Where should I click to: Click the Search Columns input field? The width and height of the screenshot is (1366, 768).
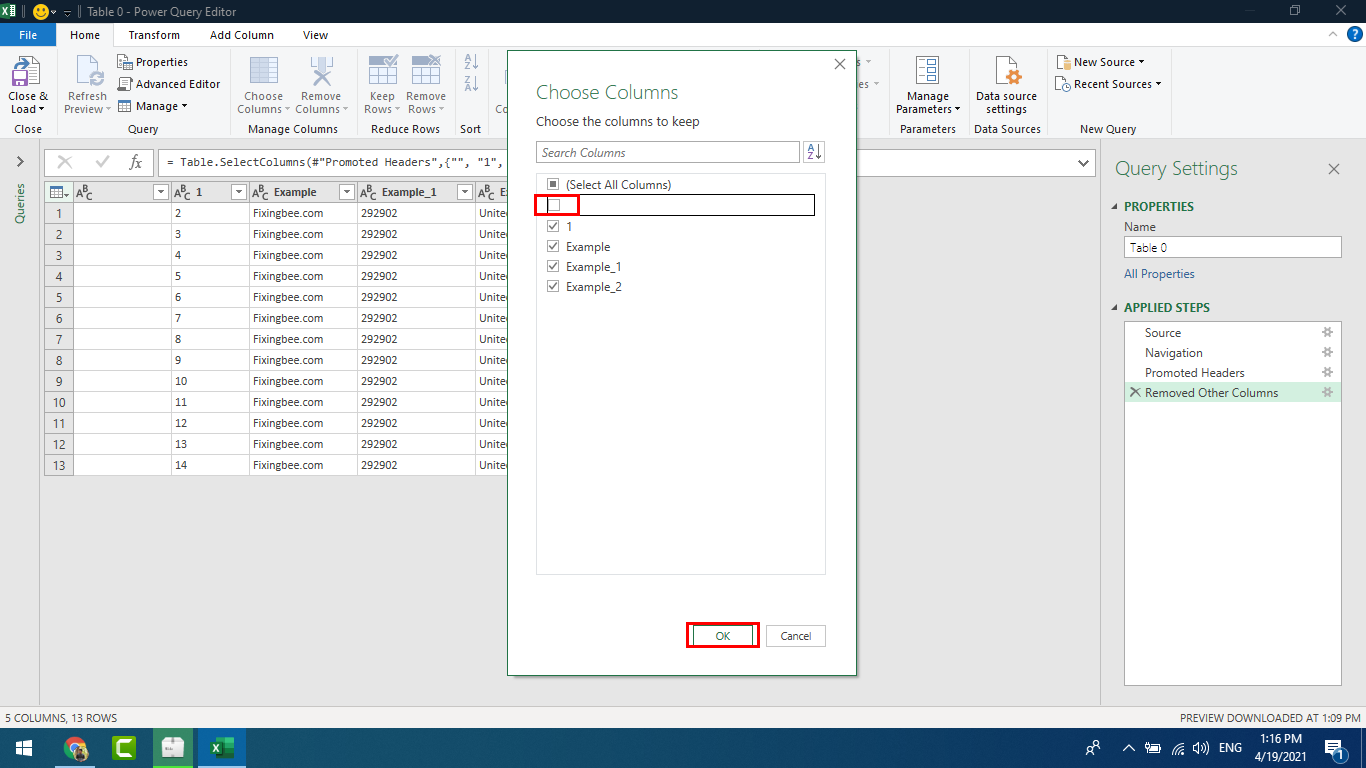[667, 153]
